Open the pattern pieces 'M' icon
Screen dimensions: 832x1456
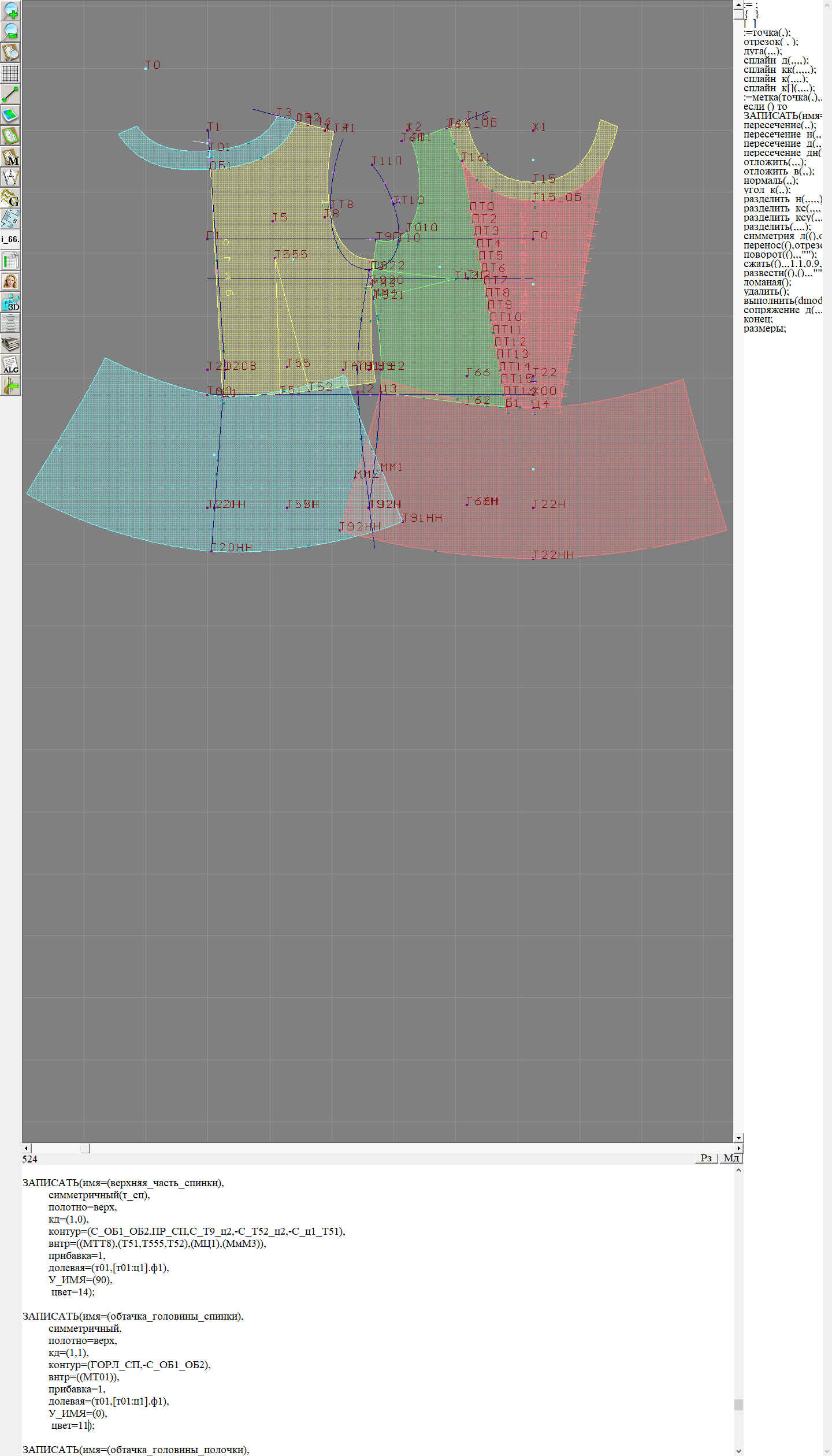coord(10,157)
